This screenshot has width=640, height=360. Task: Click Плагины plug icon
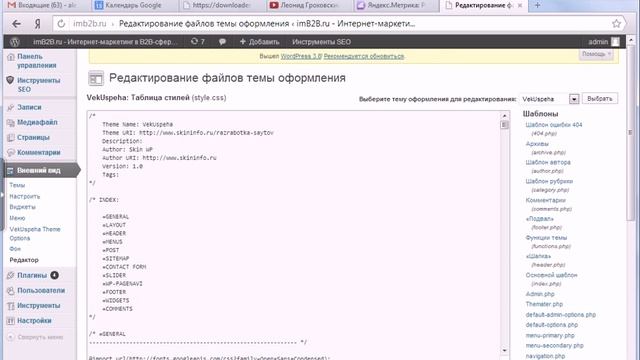coord(11,276)
